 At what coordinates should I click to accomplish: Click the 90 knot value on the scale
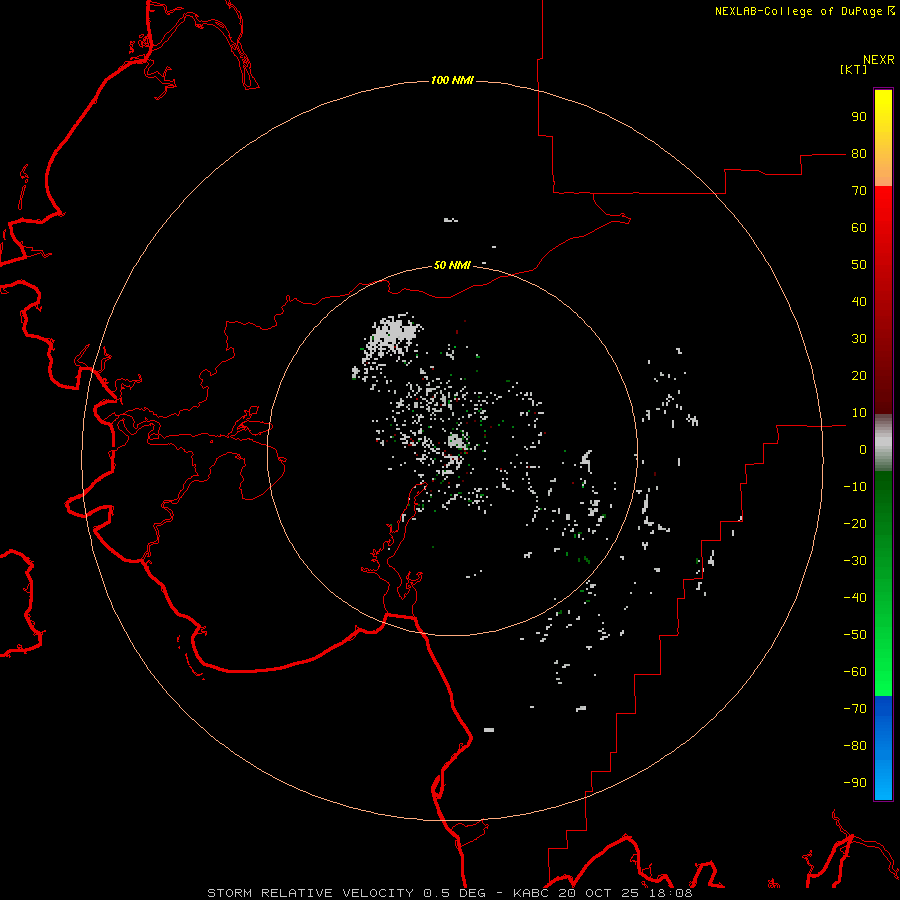859,117
